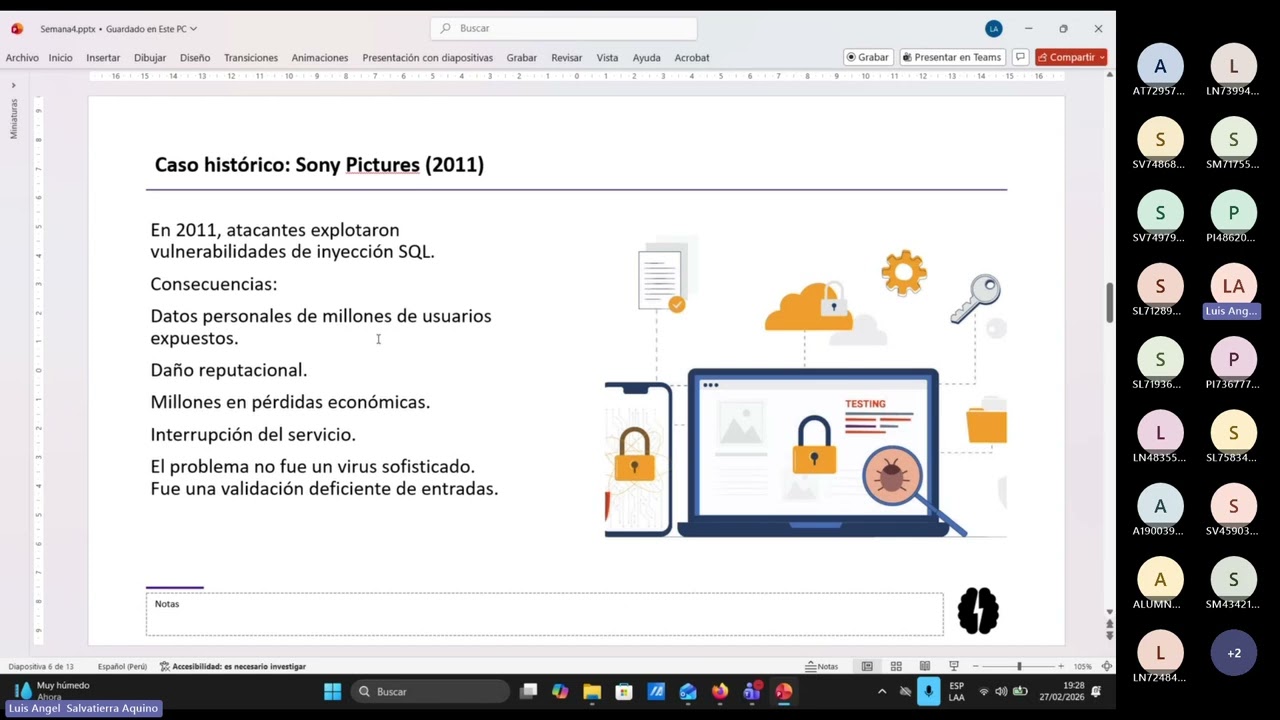1280x720 pixels.
Task: Show hidden system tray icons chevron
Action: click(x=882, y=691)
